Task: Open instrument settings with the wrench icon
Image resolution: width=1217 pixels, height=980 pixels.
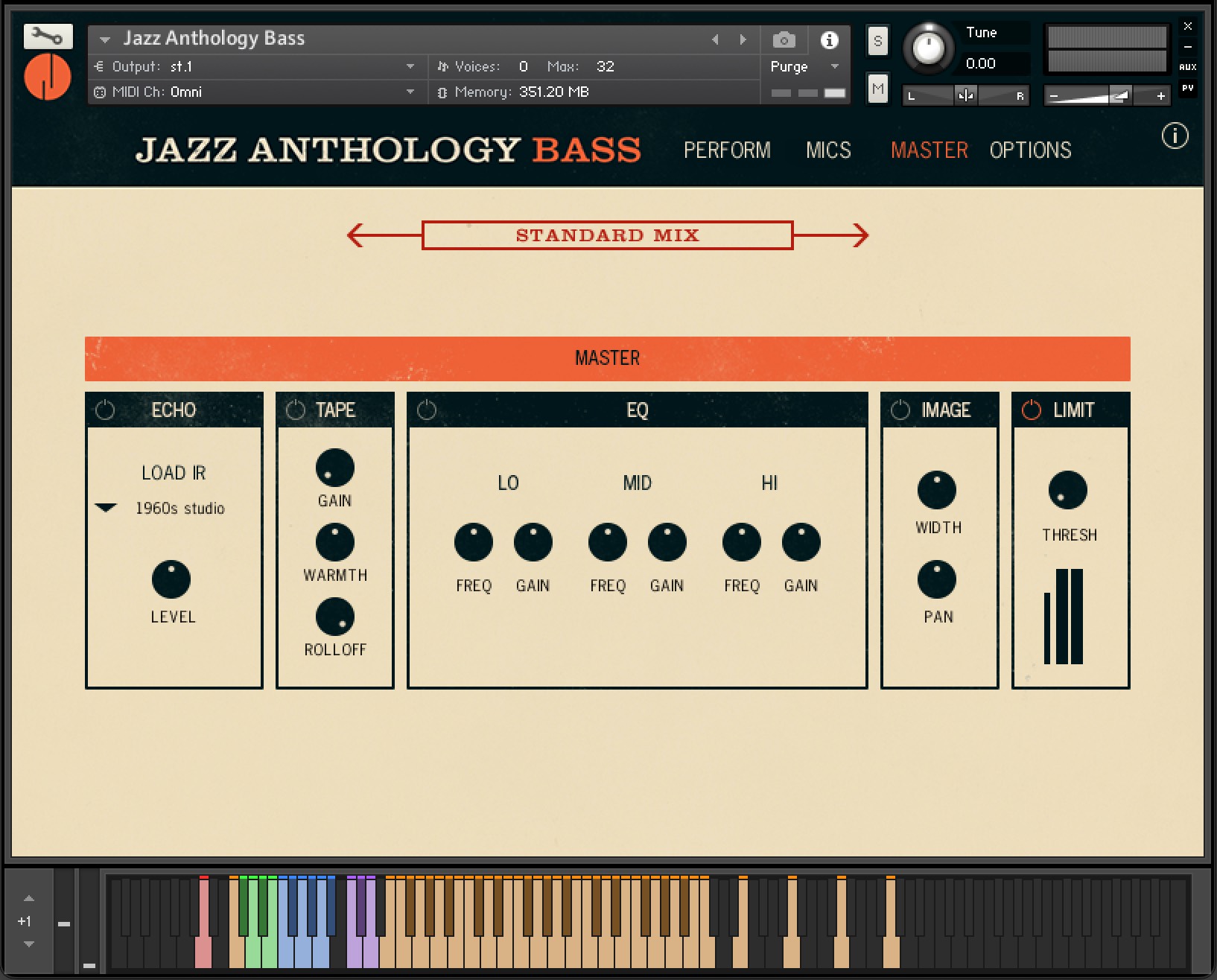Action: tap(48, 35)
